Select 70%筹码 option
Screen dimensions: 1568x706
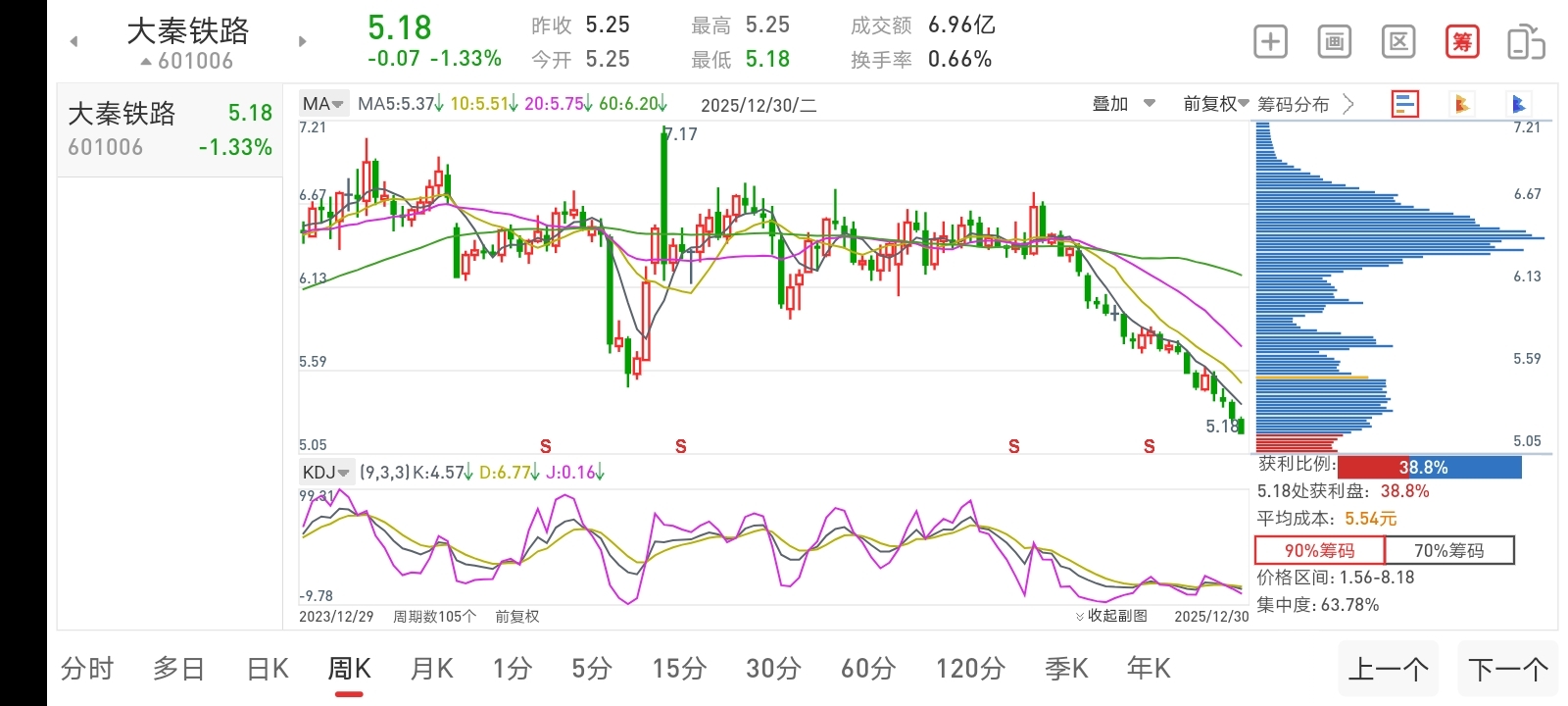point(1449,550)
